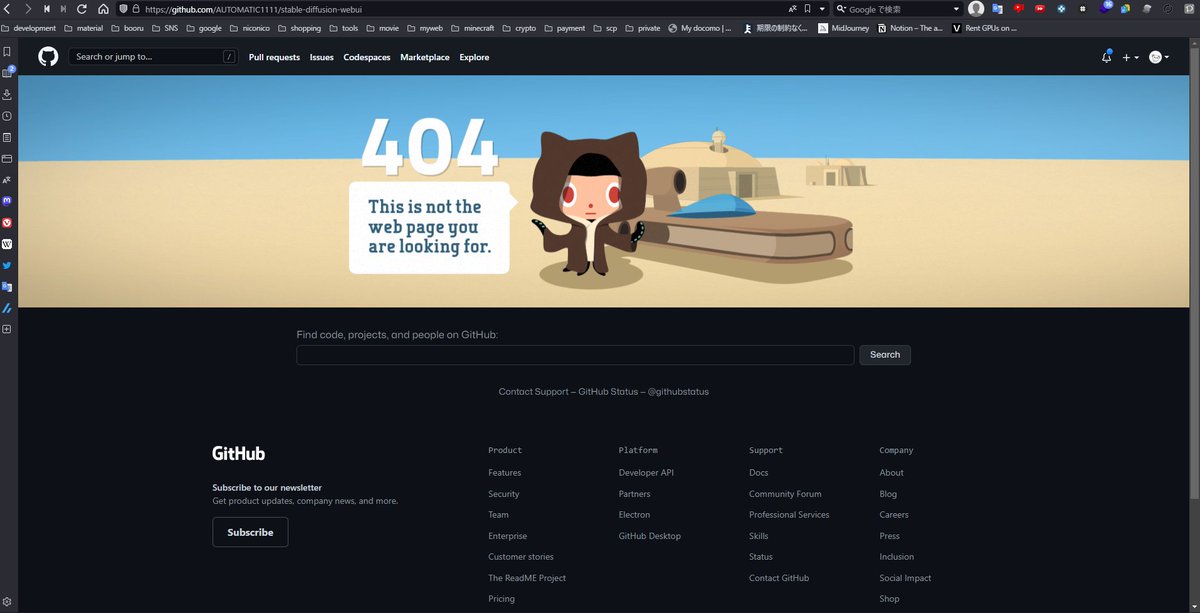Open the Twitter web panel
This screenshot has height=613, width=1200.
7,265
